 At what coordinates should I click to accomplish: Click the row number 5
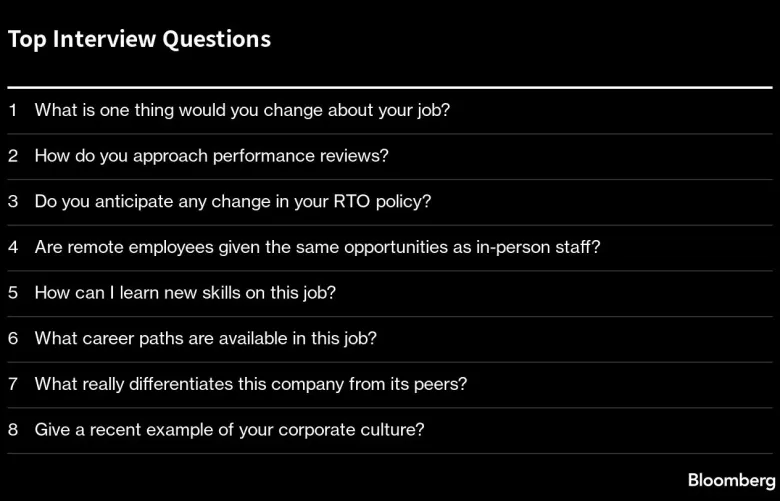pos(13,293)
